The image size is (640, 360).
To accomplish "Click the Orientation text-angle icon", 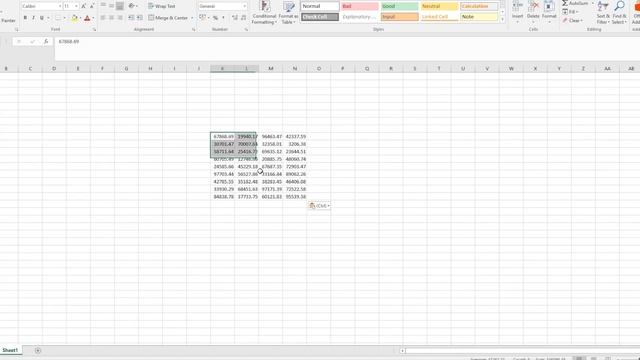I will tap(131, 6).
